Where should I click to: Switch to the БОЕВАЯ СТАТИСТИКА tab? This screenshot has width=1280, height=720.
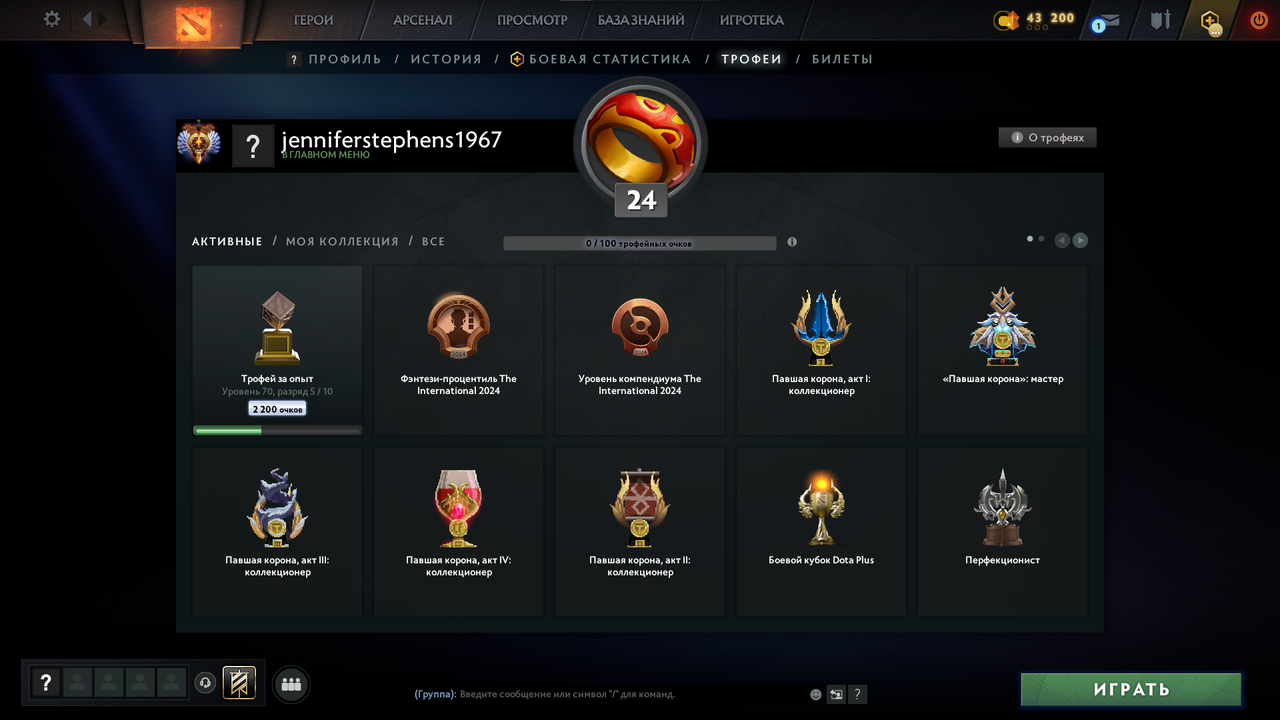(x=600, y=59)
